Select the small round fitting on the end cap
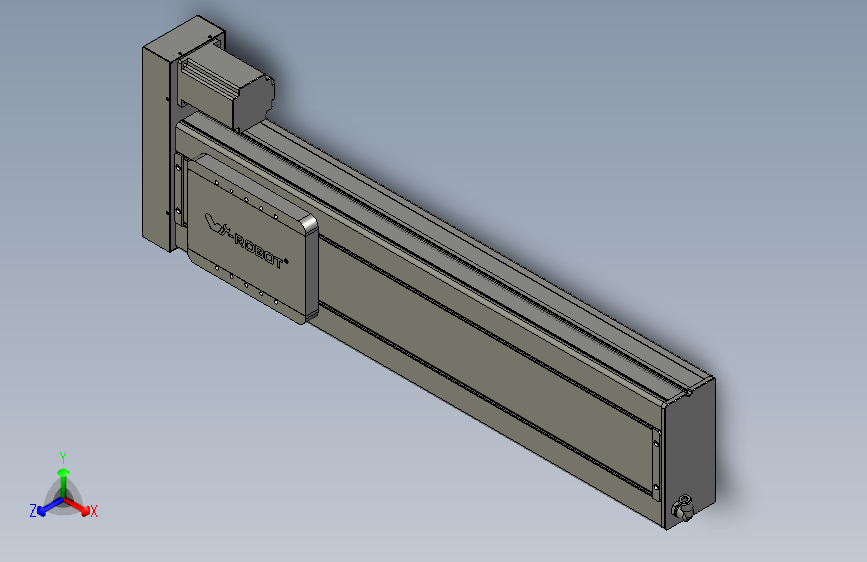 point(683,508)
